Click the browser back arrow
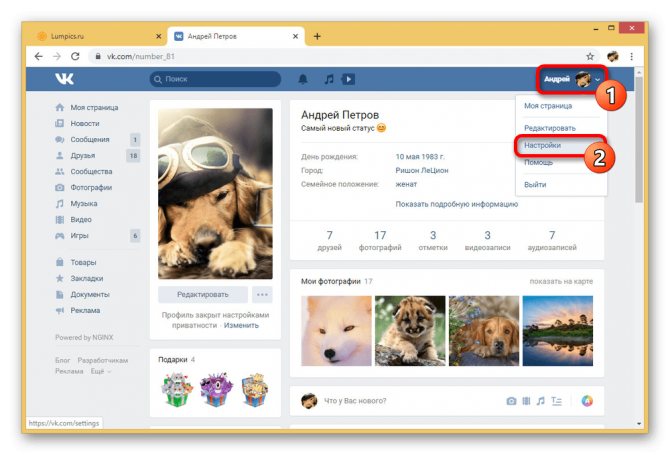Viewport: 670px width, 455px height. [x=38, y=56]
